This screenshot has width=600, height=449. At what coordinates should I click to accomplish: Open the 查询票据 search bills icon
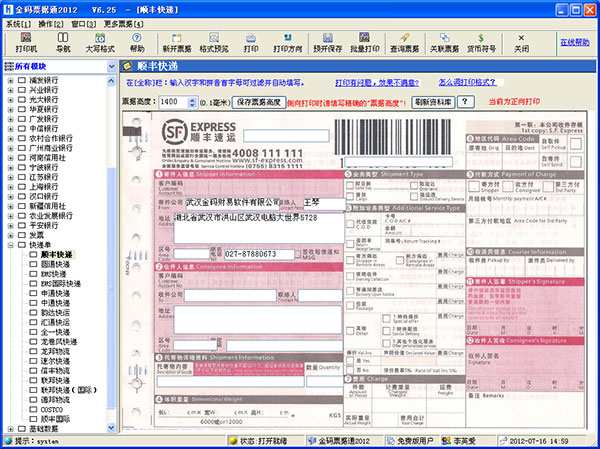(x=404, y=38)
